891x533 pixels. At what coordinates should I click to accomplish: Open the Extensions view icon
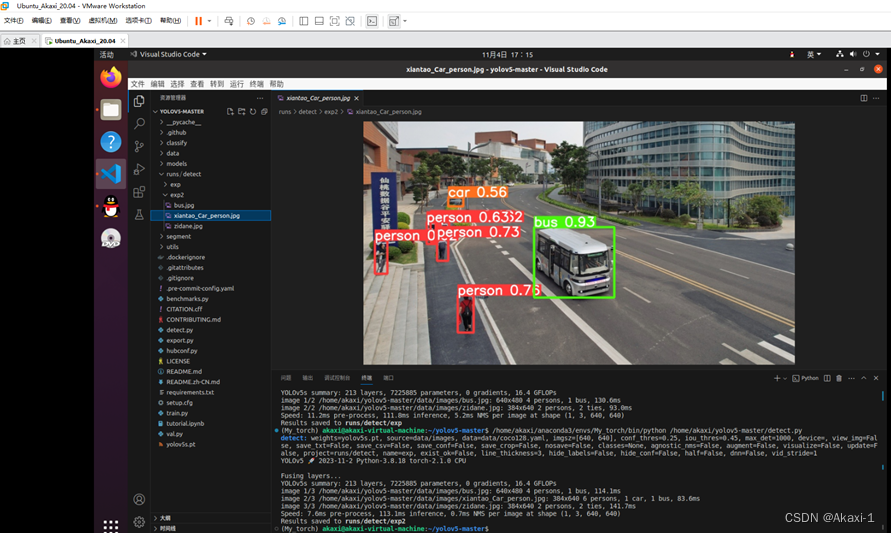[x=139, y=191]
